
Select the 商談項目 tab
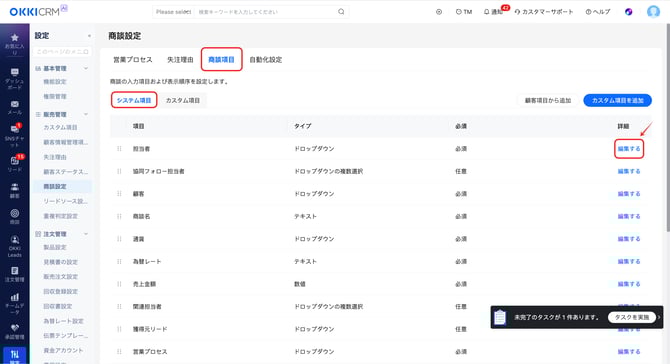click(x=221, y=59)
